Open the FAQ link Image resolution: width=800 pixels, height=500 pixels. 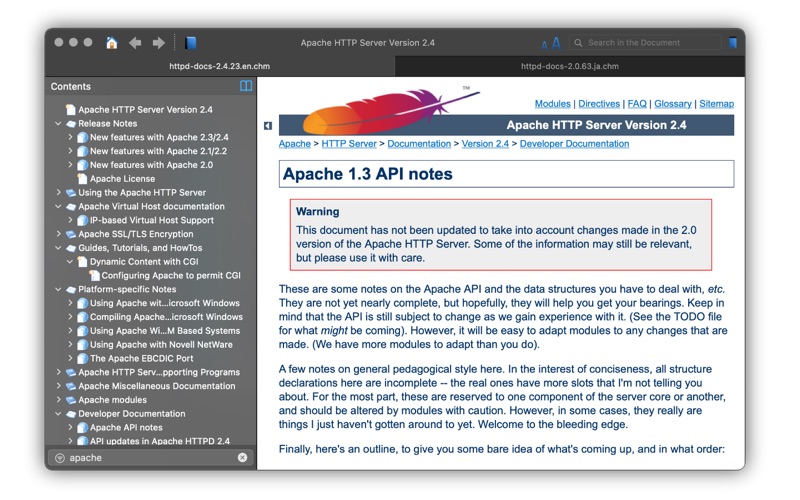pyautogui.click(x=637, y=104)
